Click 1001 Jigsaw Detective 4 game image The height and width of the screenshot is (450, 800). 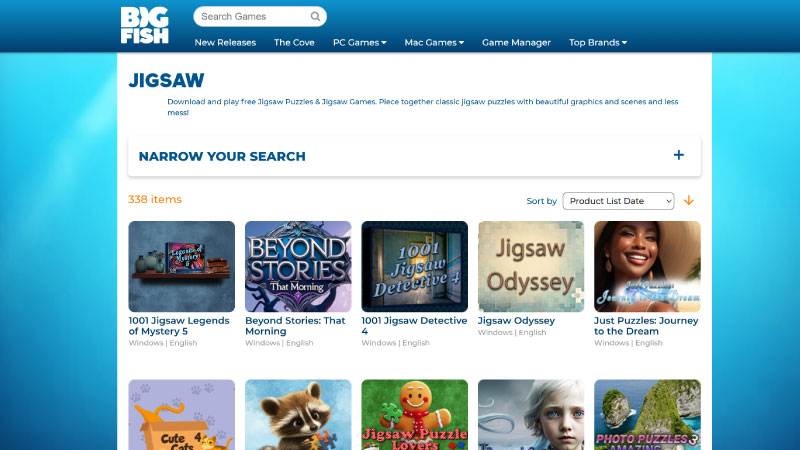(414, 266)
